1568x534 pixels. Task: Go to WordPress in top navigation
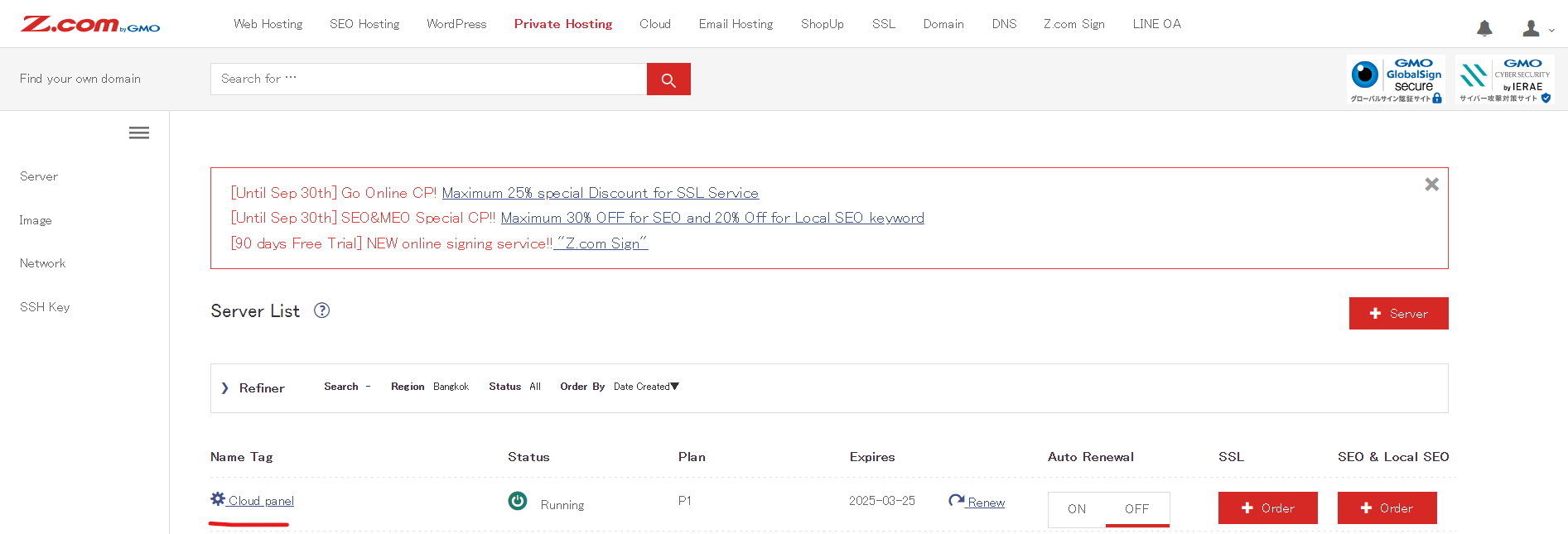pos(456,24)
